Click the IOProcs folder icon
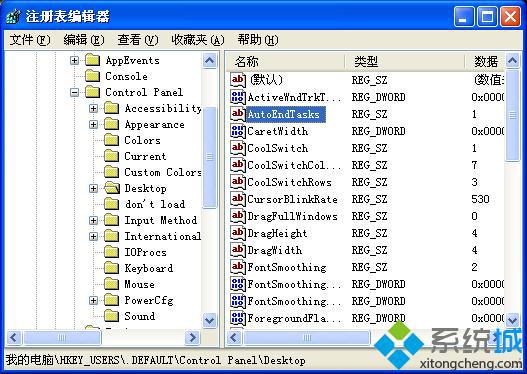 pyautogui.click(x=112, y=252)
